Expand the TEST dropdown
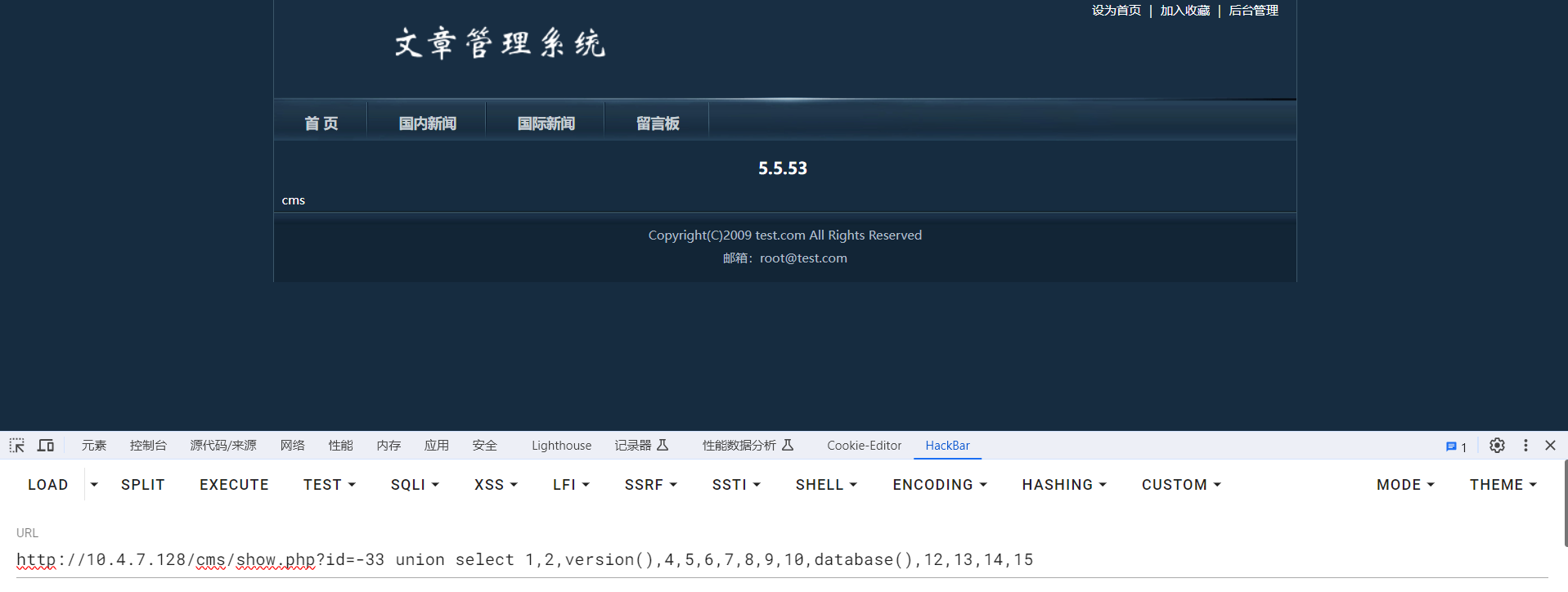This screenshot has height=592, width=1568. (x=330, y=485)
